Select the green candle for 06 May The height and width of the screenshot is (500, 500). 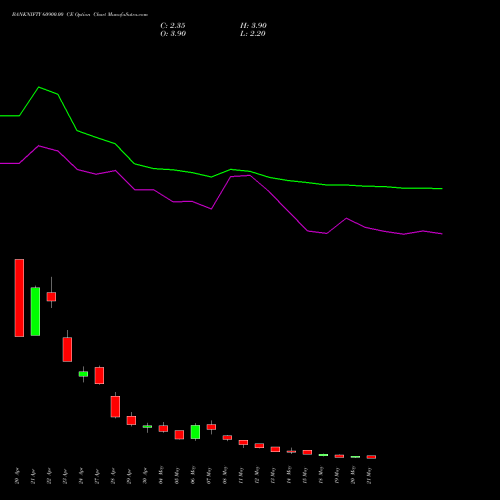pos(195,432)
